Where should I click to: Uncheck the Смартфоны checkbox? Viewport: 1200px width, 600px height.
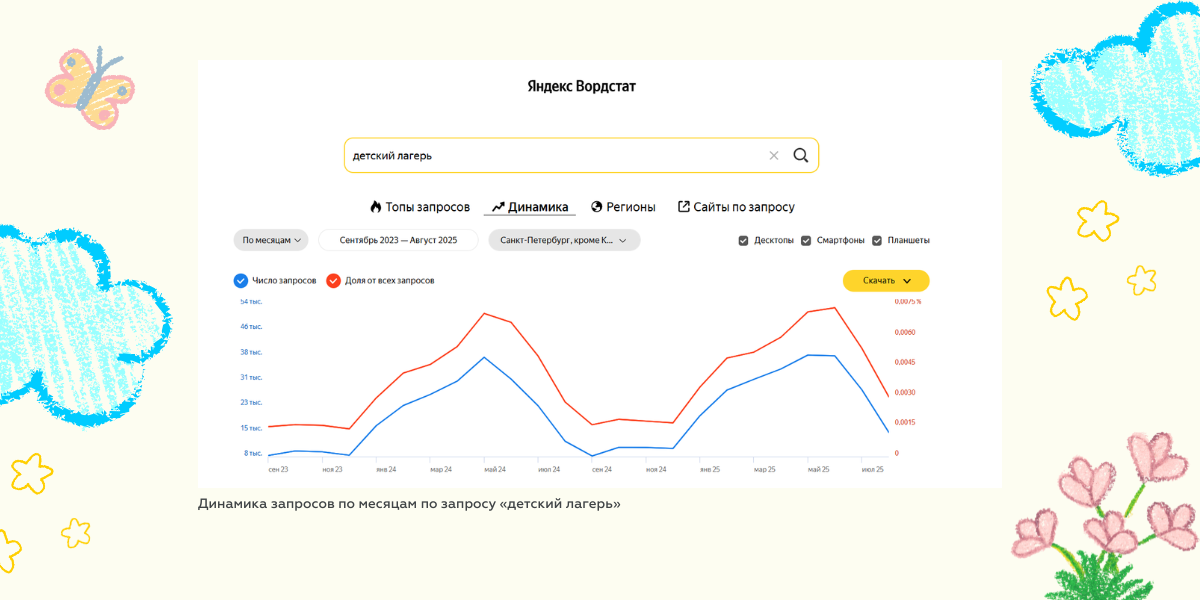(806, 241)
